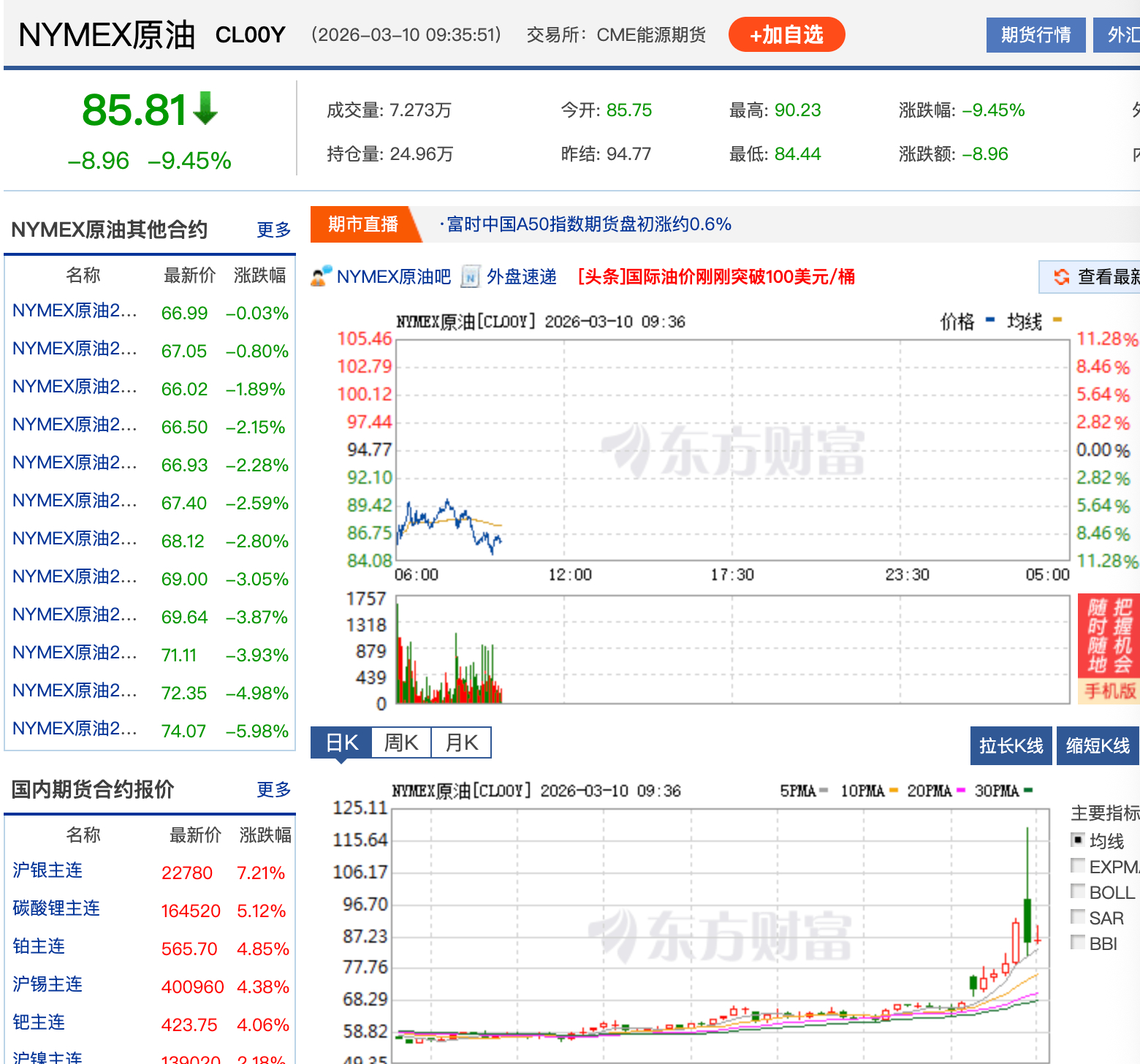Toggle the 均线 indicator checkbox

tap(1077, 840)
